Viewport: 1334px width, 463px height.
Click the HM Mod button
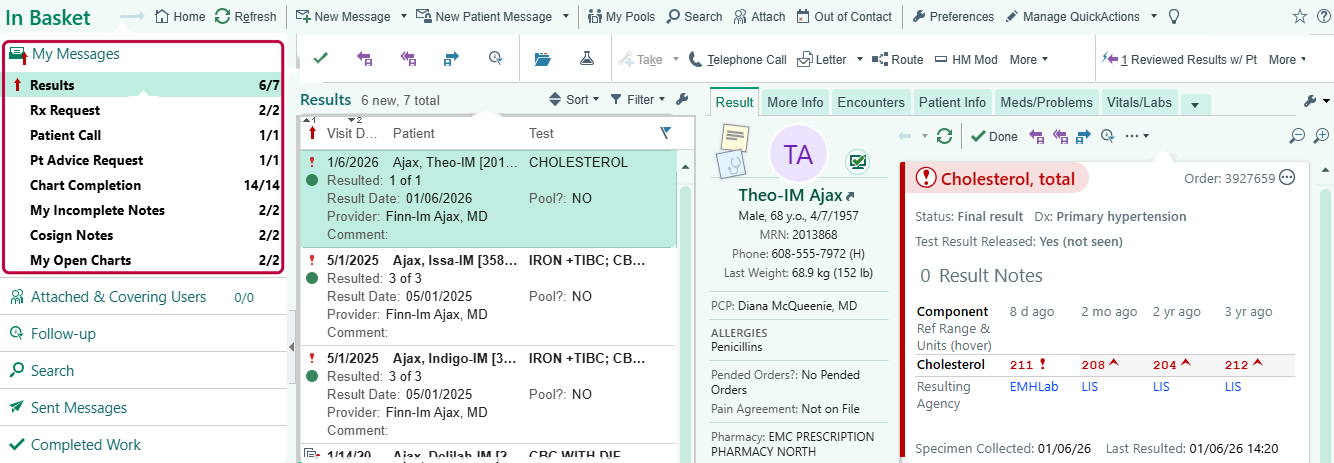coord(966,60)
